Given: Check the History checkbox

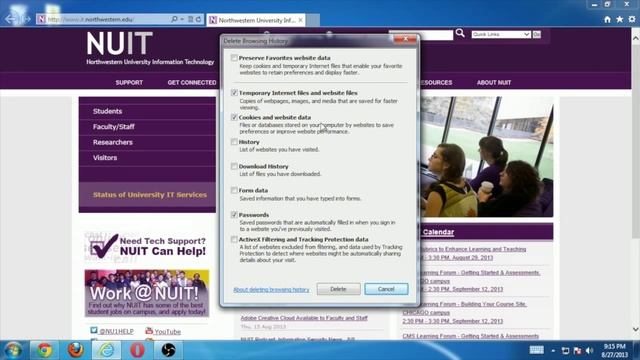Looking at the screenshot, I should 234,142.
